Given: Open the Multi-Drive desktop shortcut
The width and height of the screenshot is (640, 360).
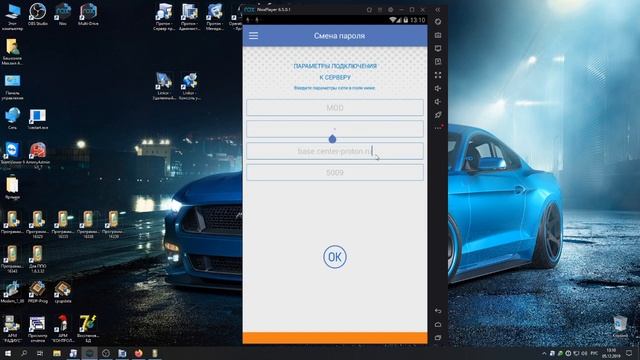Looking at the screenshot, I should tap(88, 14).
